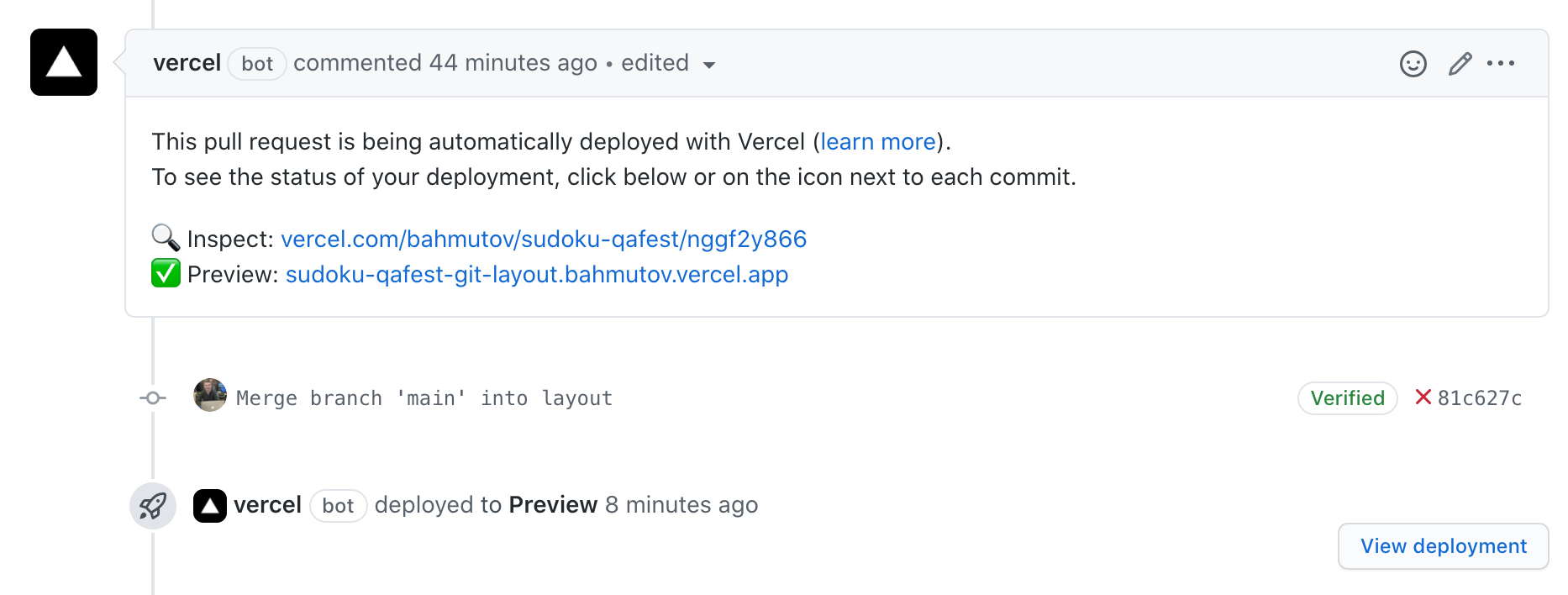The width and height of the screenshot is (1568, 595).
Task: Click the vercel username in the comment header
Action: point(187,63)
